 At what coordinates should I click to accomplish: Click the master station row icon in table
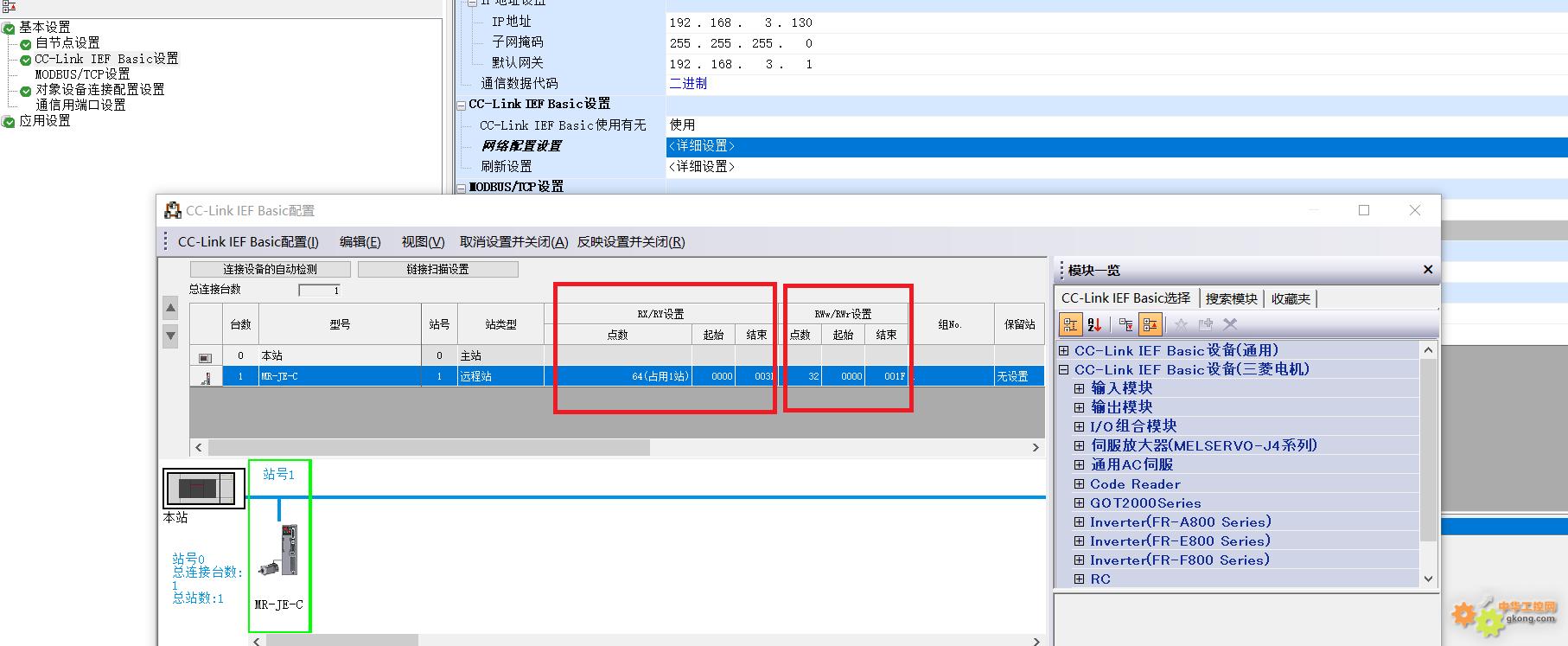[205, 357]
